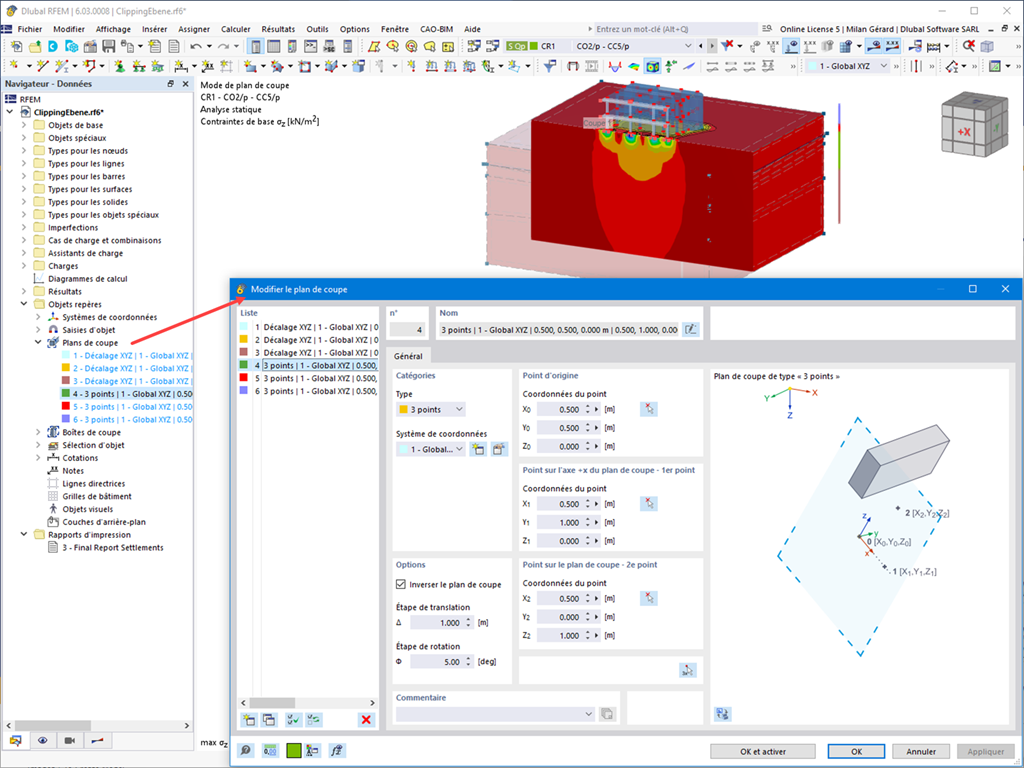1024x768 pixels.
Task: Click the select three points graphically icon
Action: [687, 670]
